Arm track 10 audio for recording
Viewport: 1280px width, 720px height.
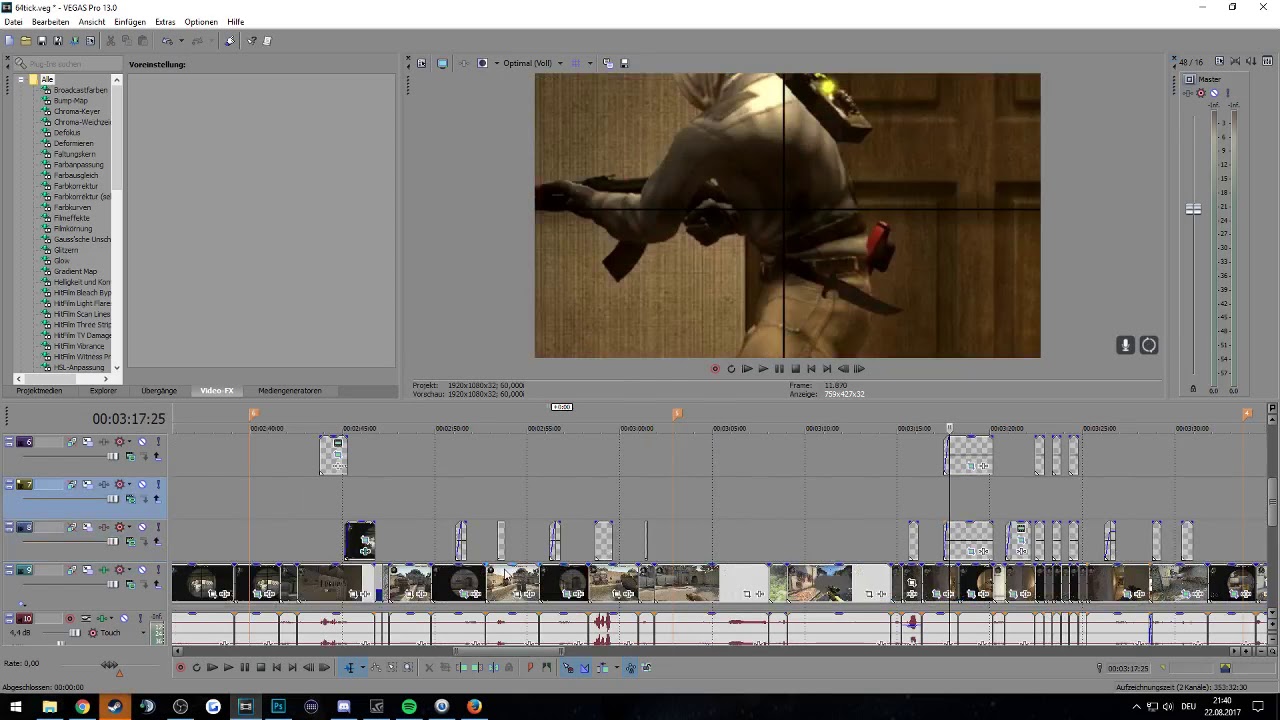tap(70, 619)
